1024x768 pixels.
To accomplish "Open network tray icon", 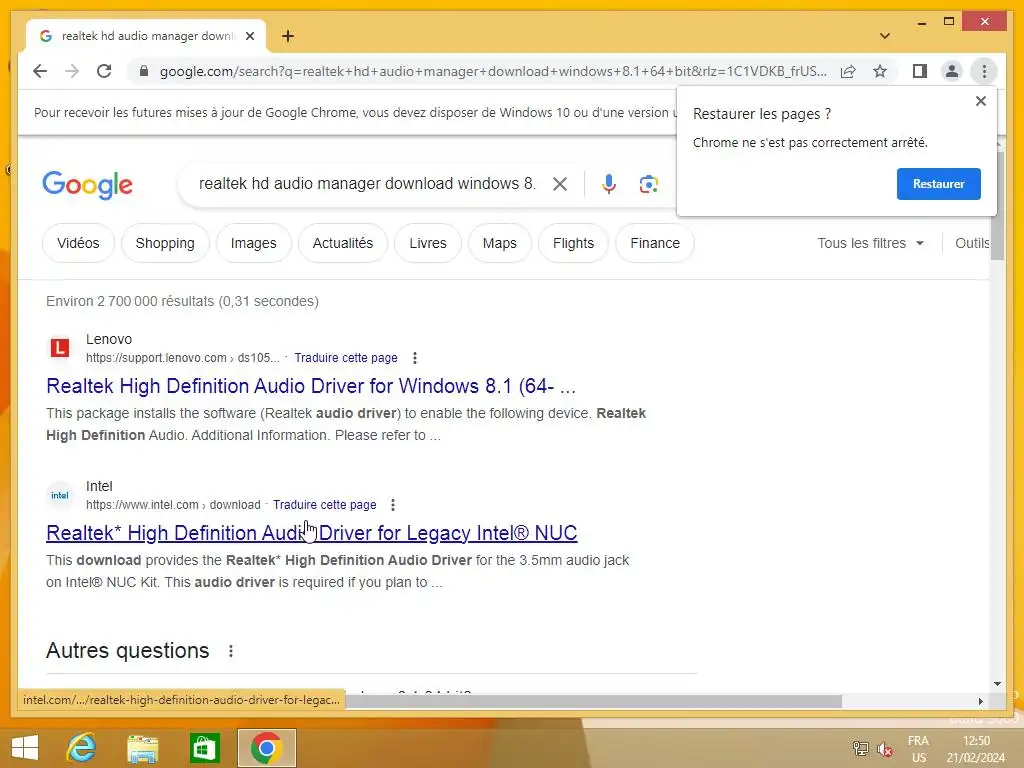I will (x=861, y=749).
